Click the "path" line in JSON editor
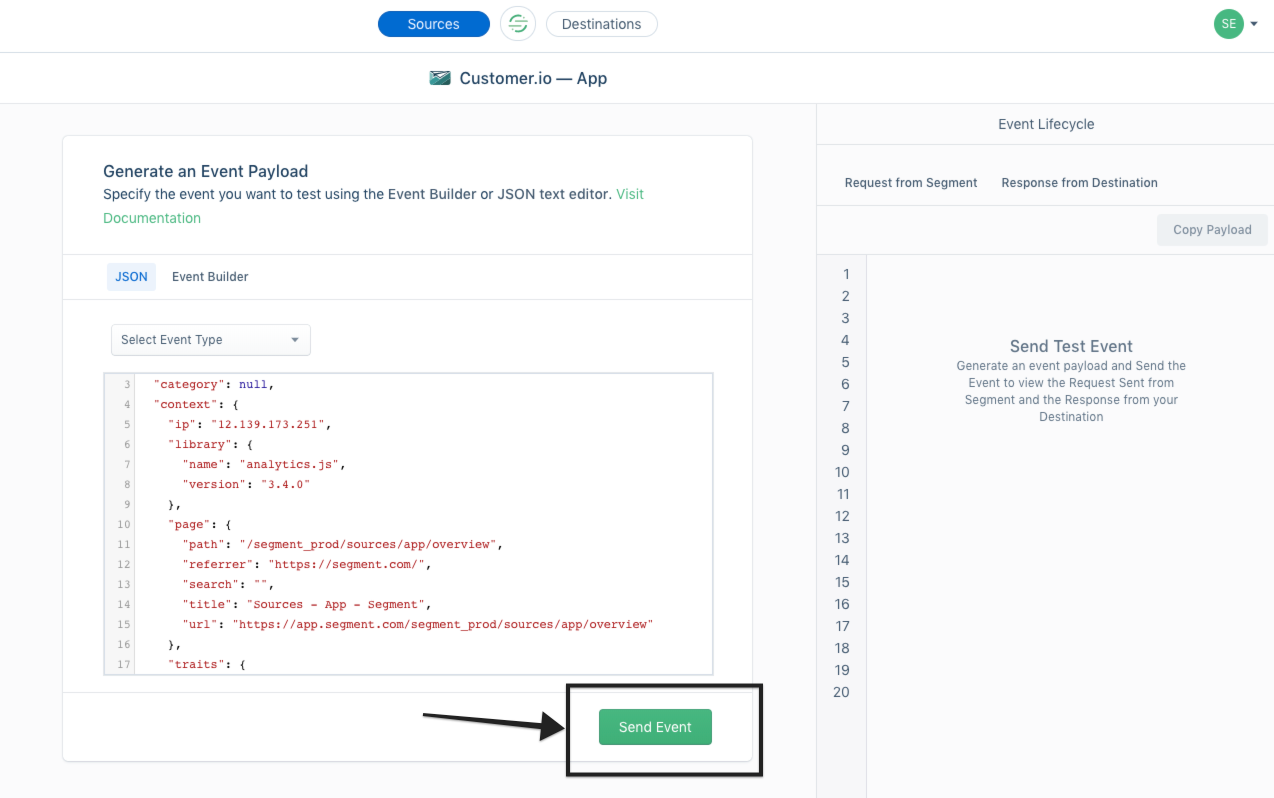Screen dimensions: 1274x798 (342, 544)
